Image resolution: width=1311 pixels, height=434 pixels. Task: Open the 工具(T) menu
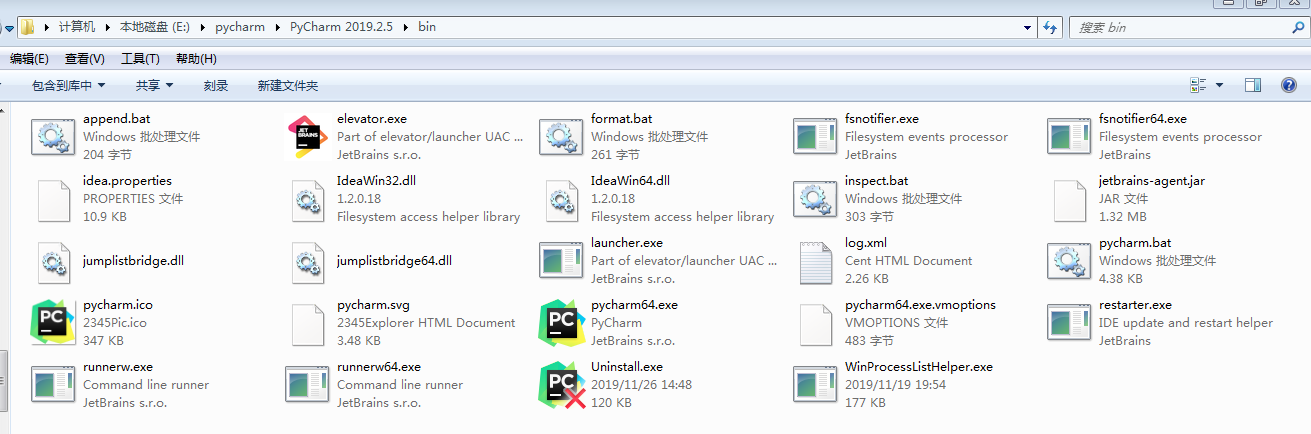(x=140, y=59)
